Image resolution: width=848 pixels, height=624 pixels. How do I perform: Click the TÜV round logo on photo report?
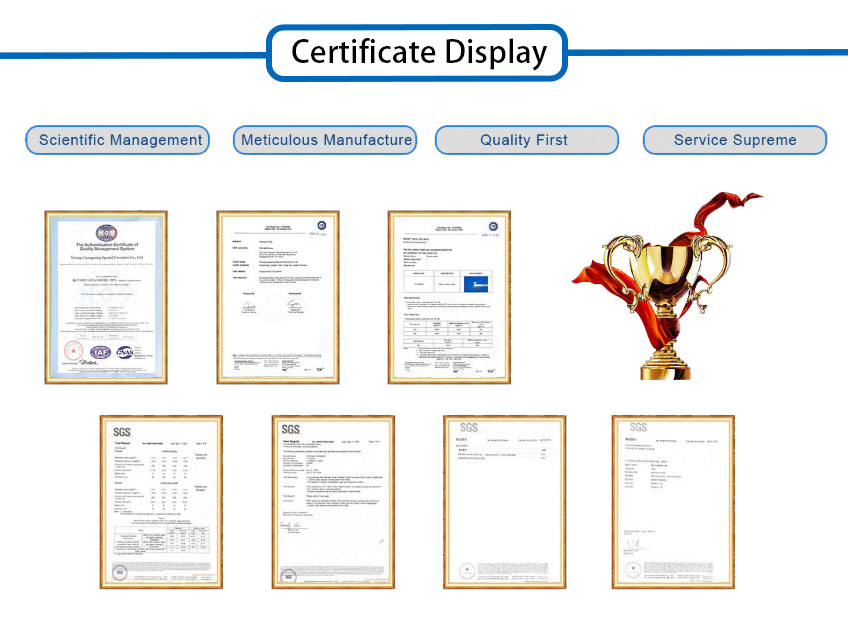point(493,226)
